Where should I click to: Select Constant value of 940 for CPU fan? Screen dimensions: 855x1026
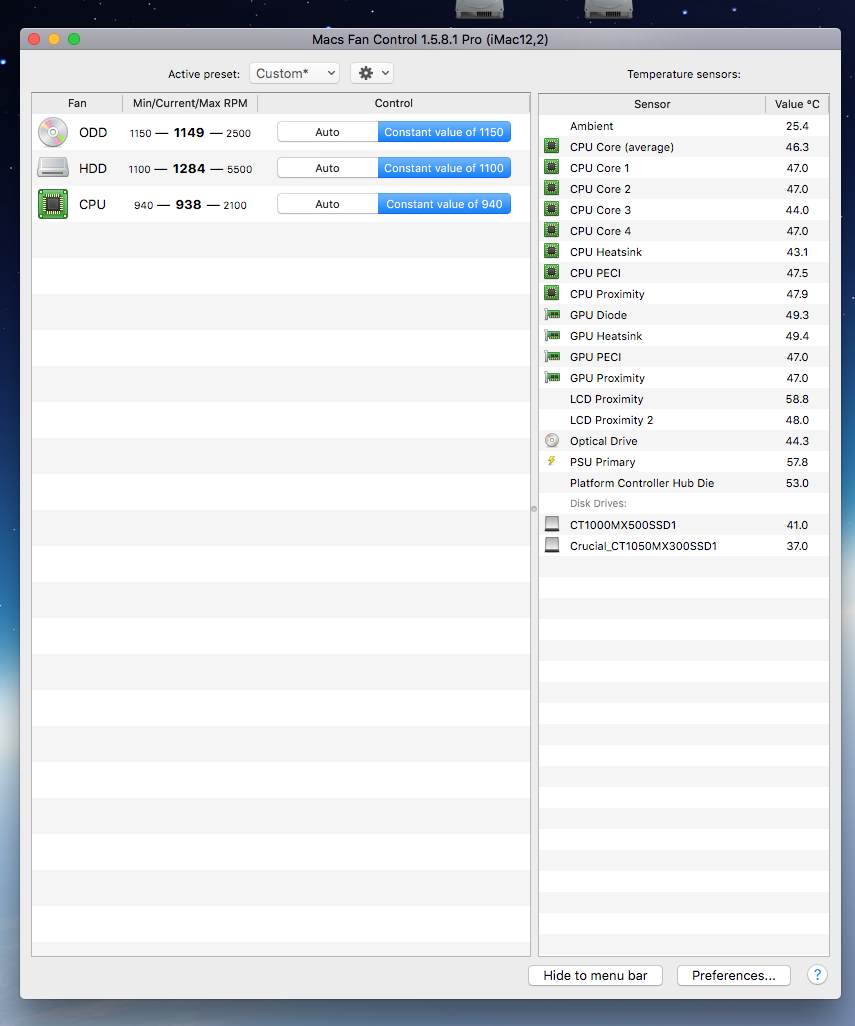[444, 203]
